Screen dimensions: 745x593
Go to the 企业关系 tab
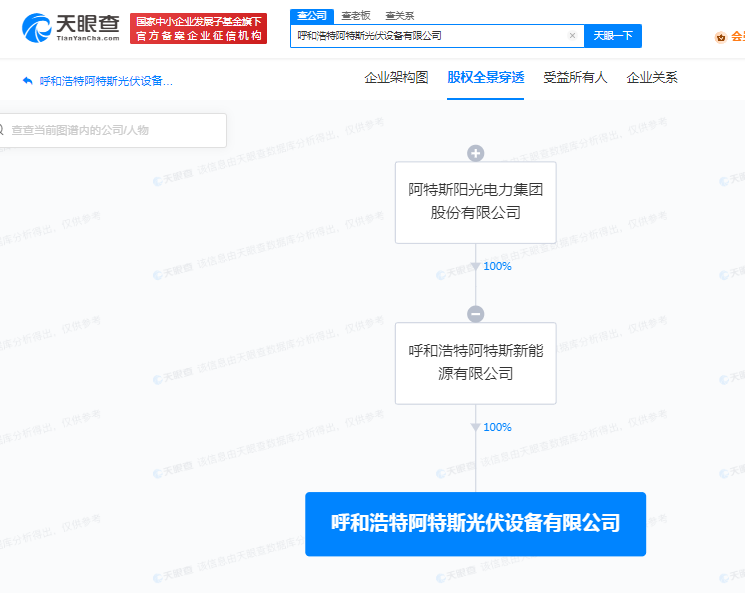(651, 77)
